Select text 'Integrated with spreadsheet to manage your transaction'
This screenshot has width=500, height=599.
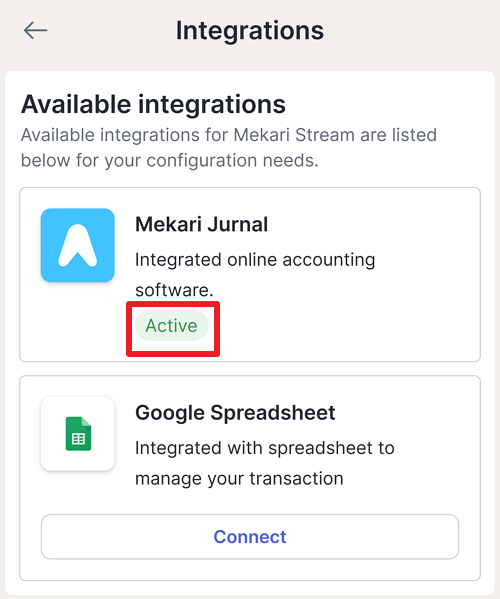[x=265, y=463]
